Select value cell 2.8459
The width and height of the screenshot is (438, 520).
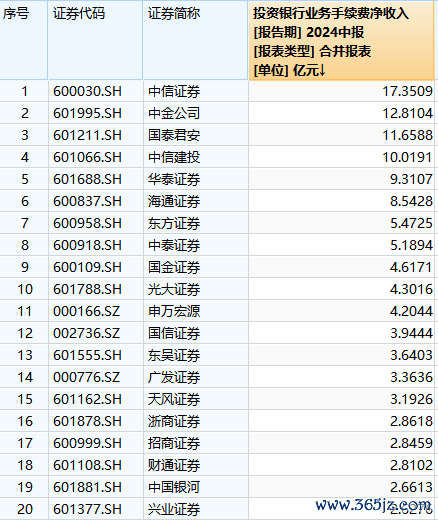tap(342, 443)
